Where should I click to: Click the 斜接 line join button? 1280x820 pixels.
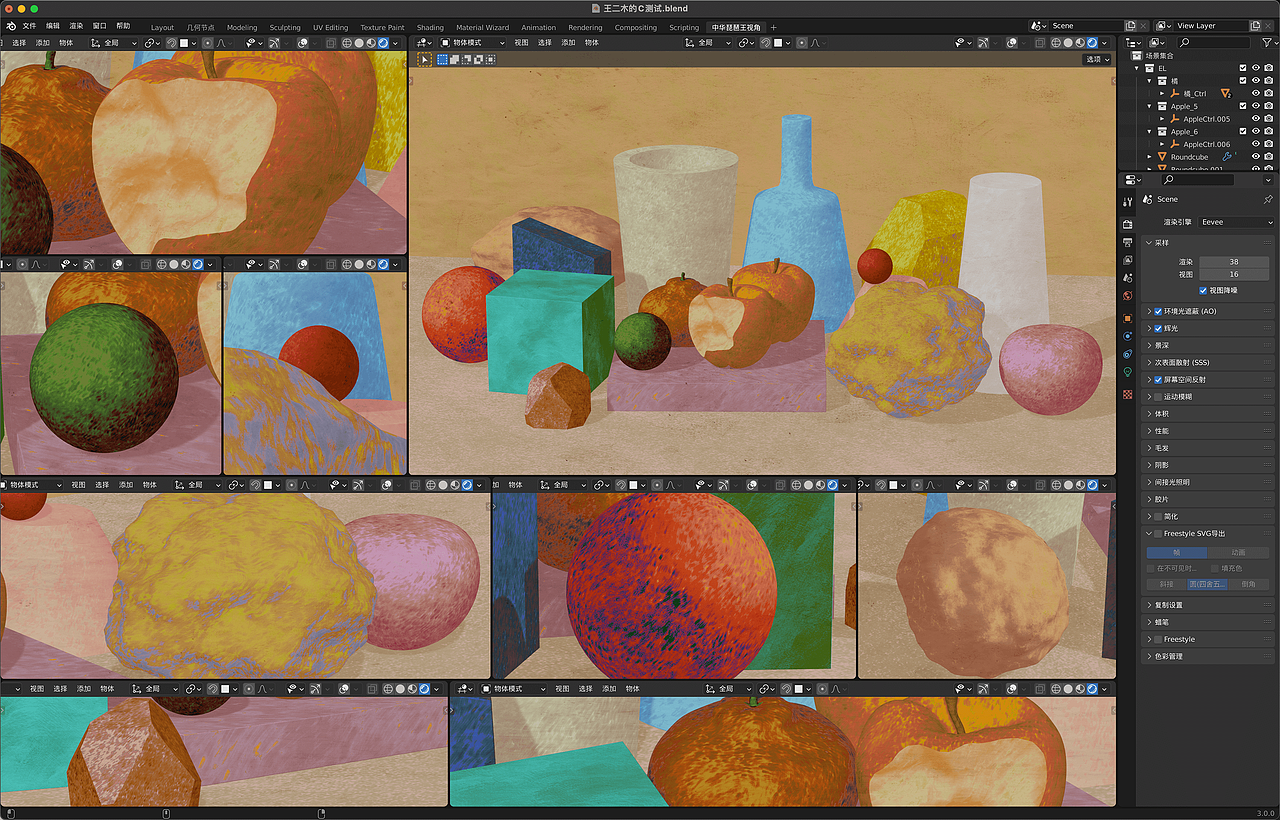coord(1166,584)
